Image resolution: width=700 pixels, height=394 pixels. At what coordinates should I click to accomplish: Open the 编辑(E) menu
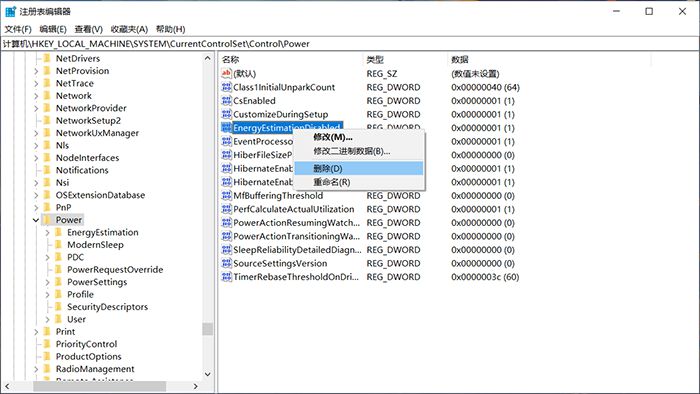pos(53,29)
